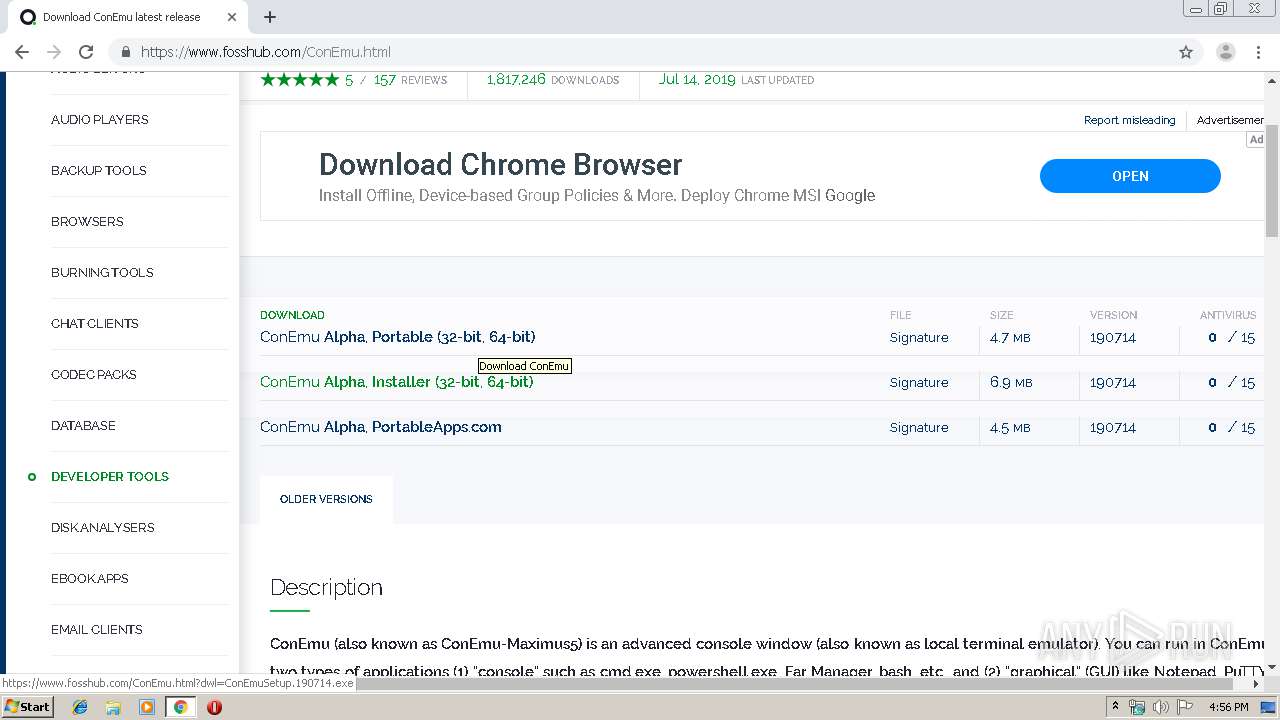Click the site lock icon in the address bar

[126, 52]
